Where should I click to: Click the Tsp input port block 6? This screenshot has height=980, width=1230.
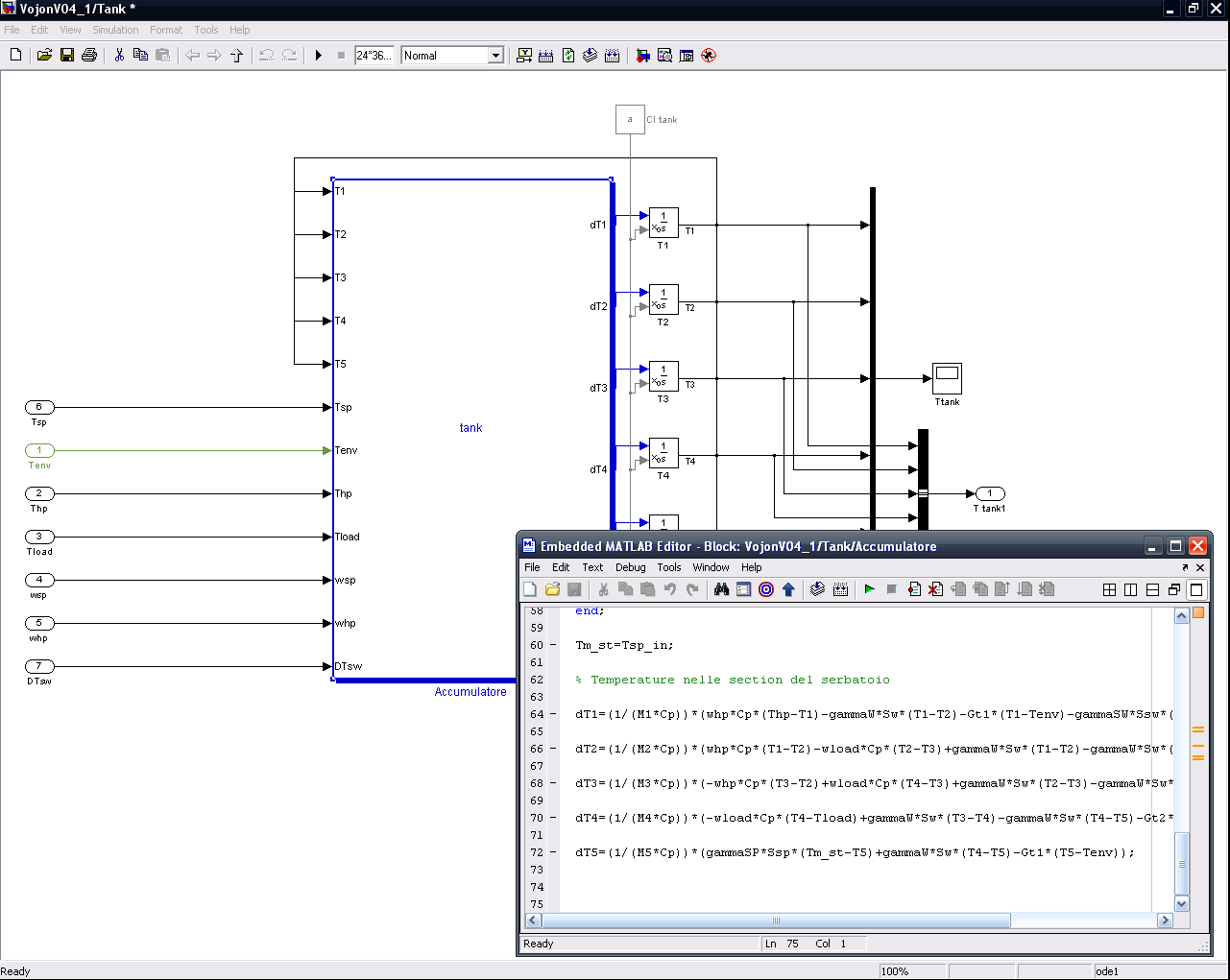click(39, 407)
